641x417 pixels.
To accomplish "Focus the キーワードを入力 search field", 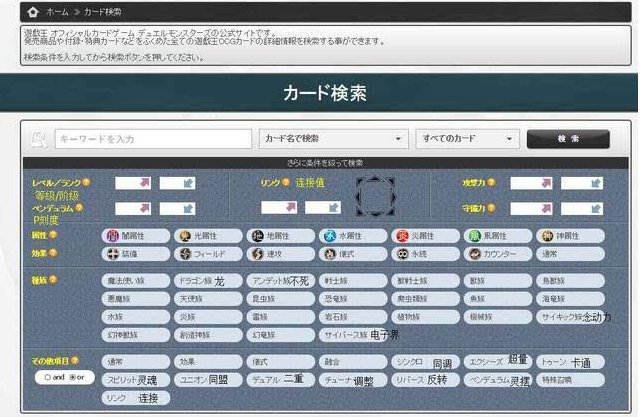I will pyautogui.click(x=153, y=139).
